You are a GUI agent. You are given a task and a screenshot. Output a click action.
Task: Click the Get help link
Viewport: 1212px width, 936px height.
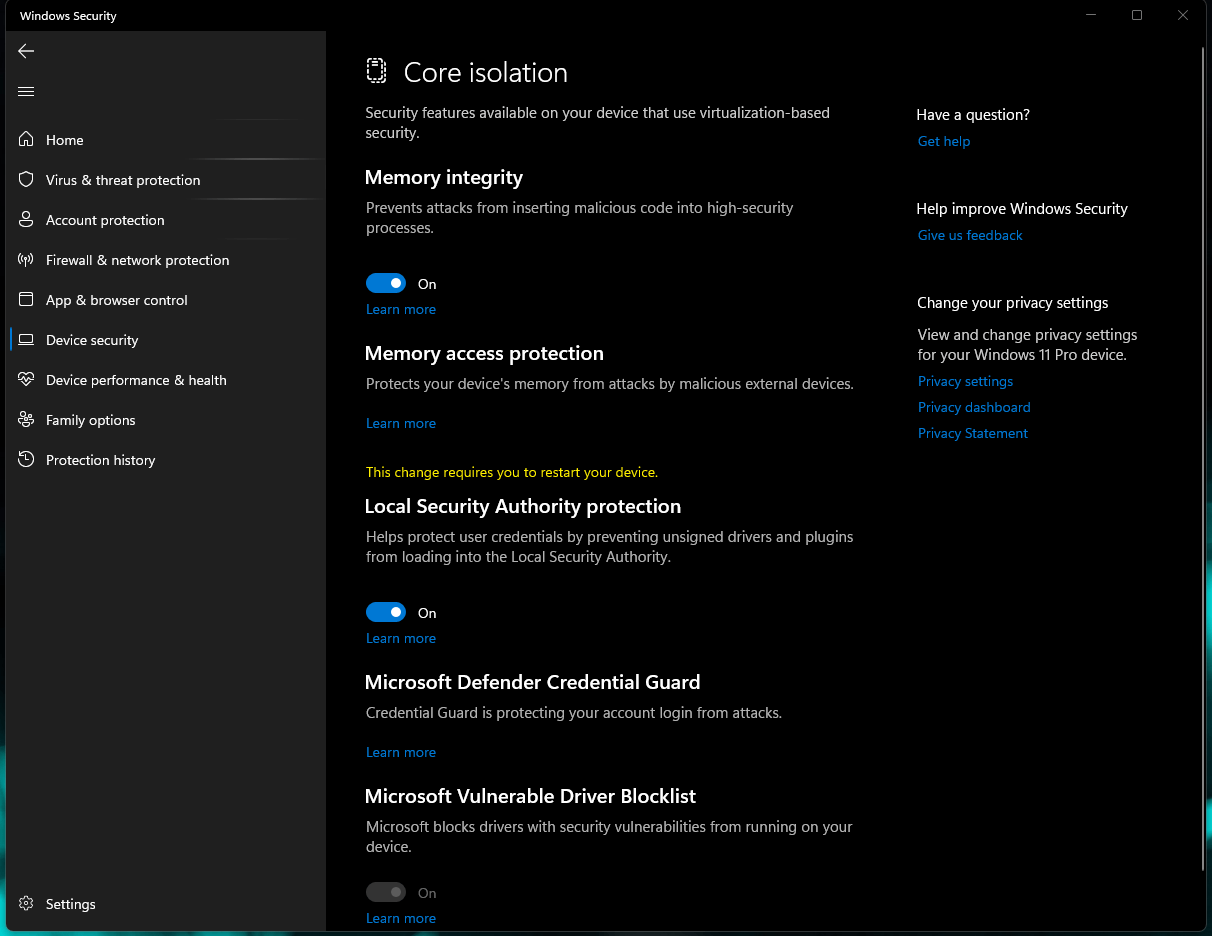point(944,142)
